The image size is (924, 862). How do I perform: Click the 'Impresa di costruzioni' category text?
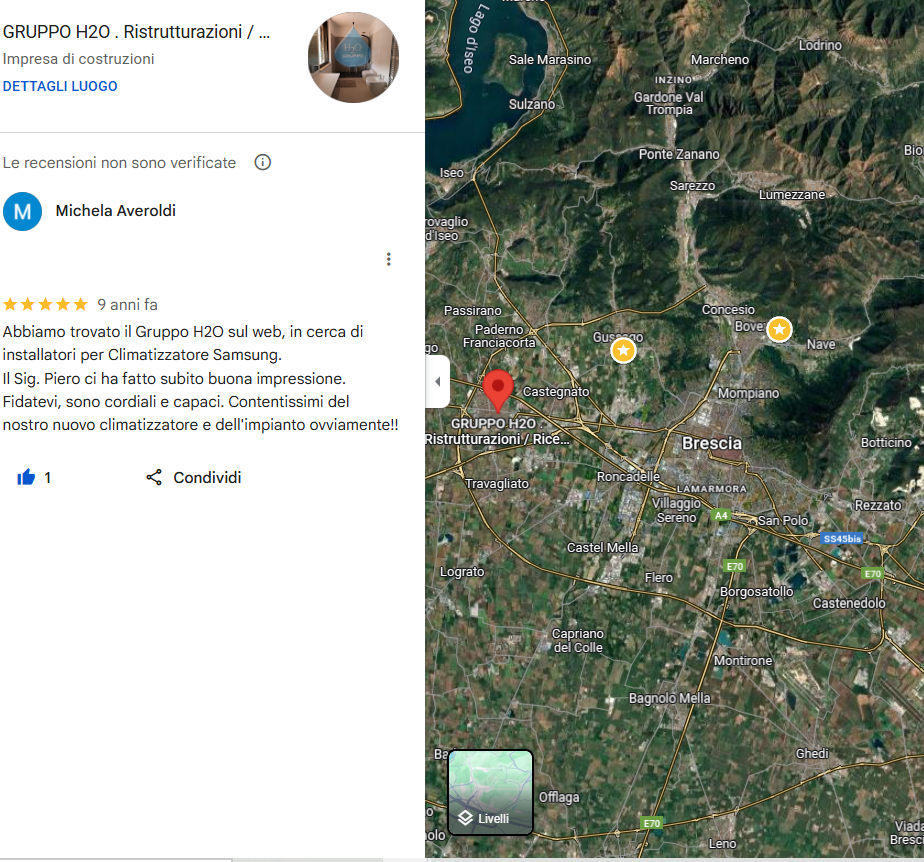click(x=78, y=59)
